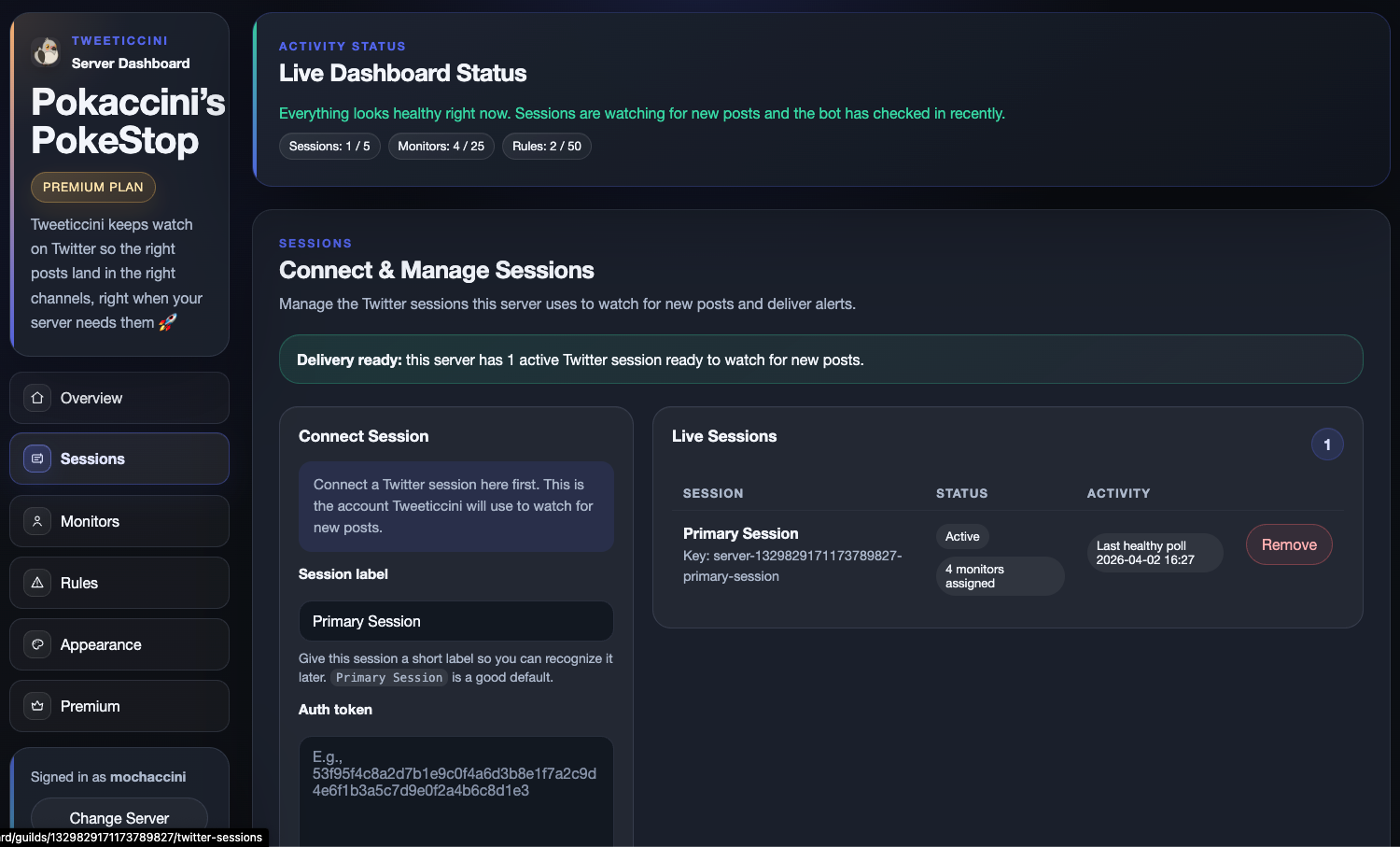This screenshot has height=847, width=1400.
Task: Open the Monitors section
Action: coord(119,521)
